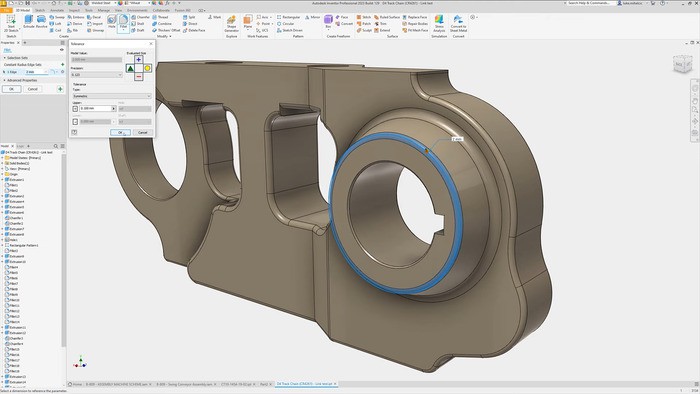This screenshot has width=700, height=394.
Task: Select the Split tool
Action: pos(189,17)
